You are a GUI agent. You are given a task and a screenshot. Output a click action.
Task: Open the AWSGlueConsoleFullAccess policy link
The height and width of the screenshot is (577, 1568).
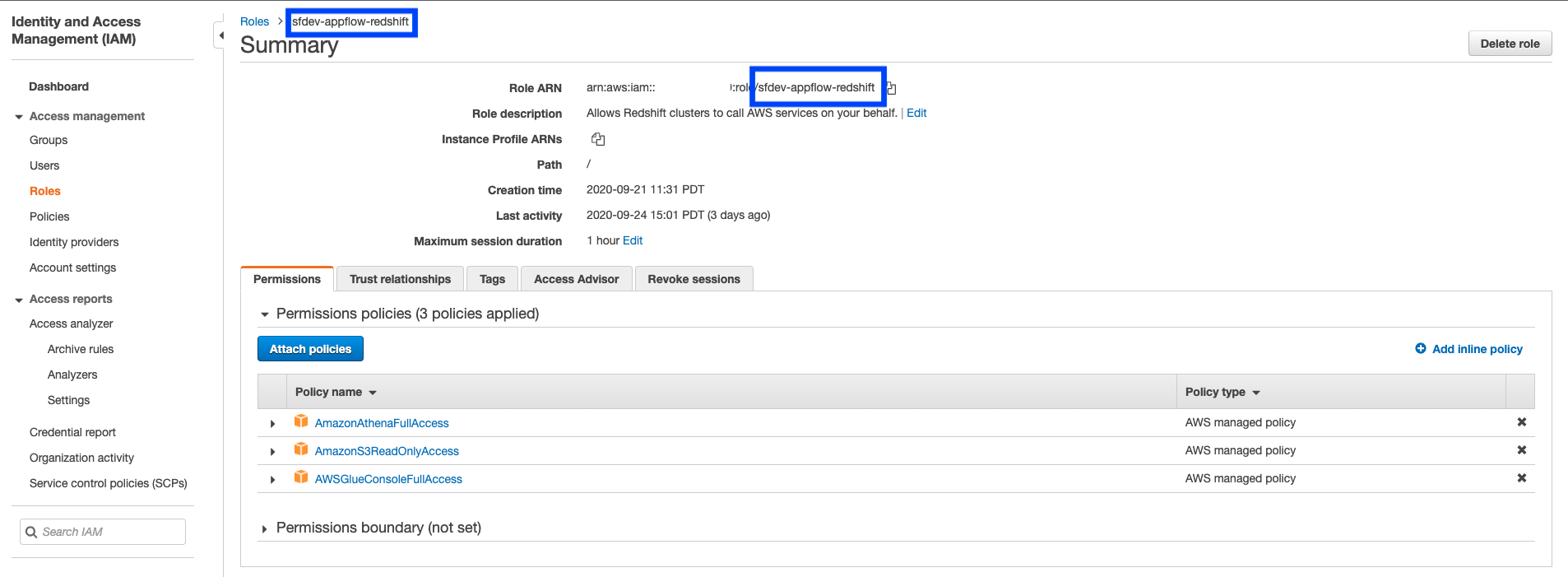coord(388,479)
